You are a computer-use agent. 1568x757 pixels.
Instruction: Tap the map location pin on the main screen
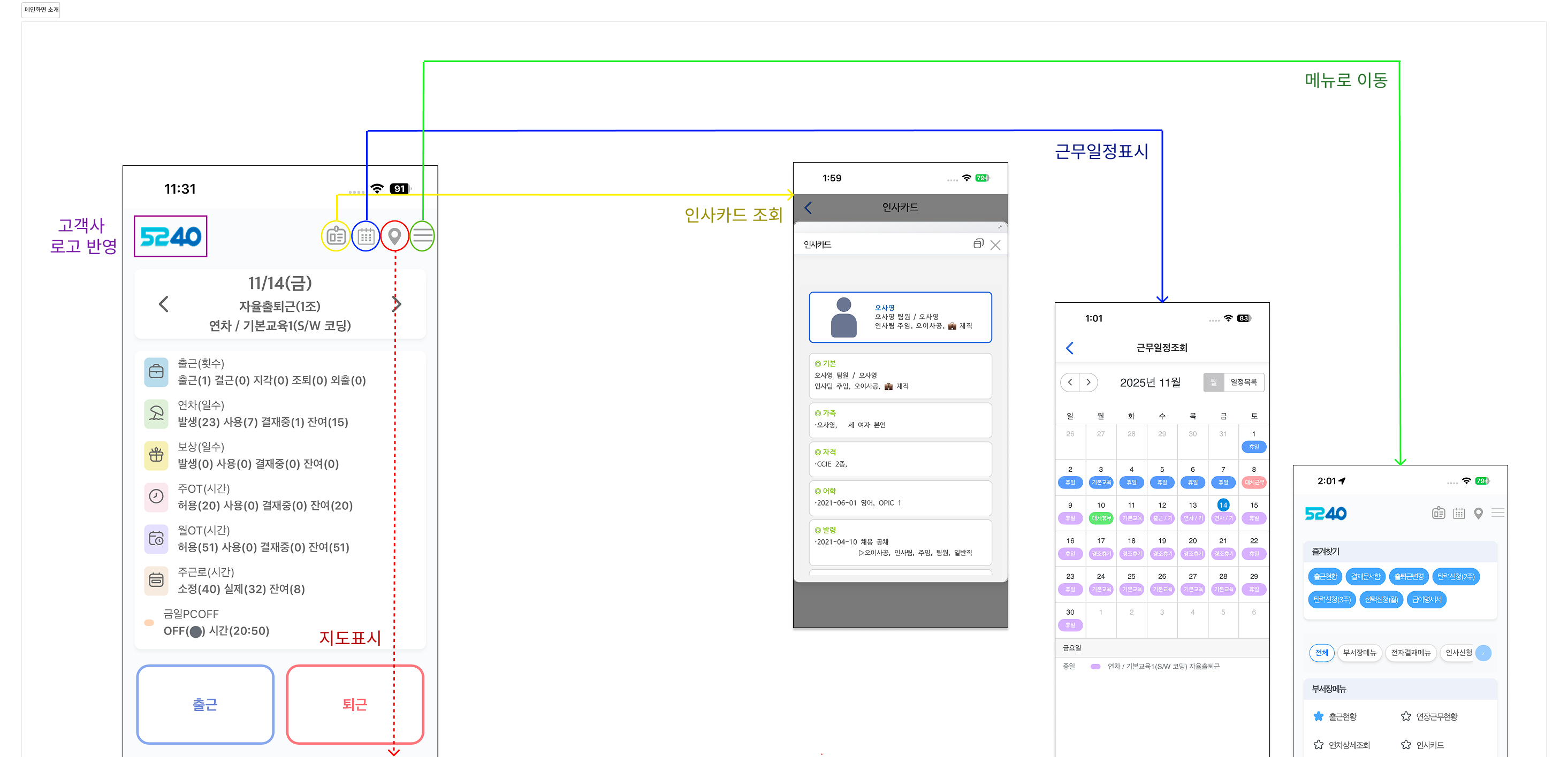pos(394,236)
